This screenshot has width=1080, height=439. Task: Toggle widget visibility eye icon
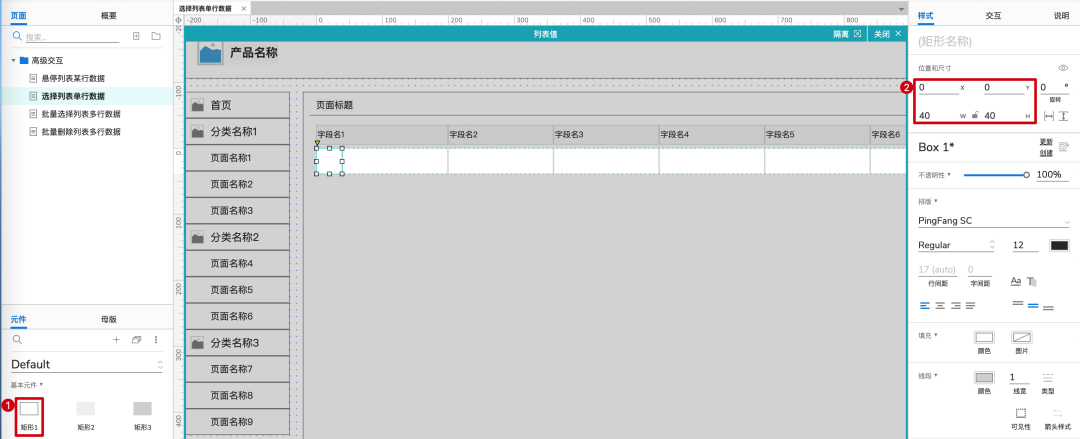click(1063, 68)
